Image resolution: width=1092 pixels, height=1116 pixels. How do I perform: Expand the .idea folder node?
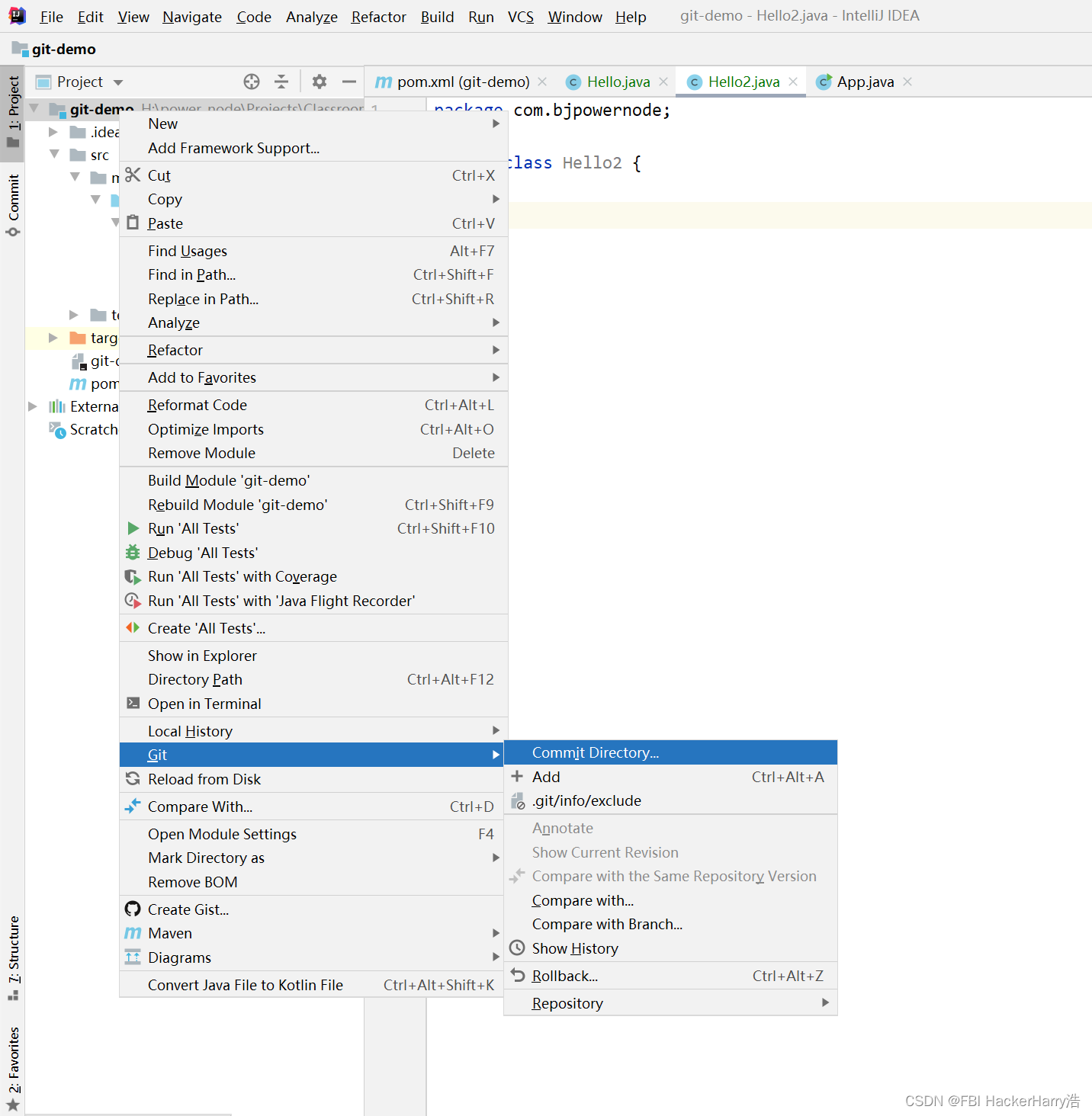53,132
